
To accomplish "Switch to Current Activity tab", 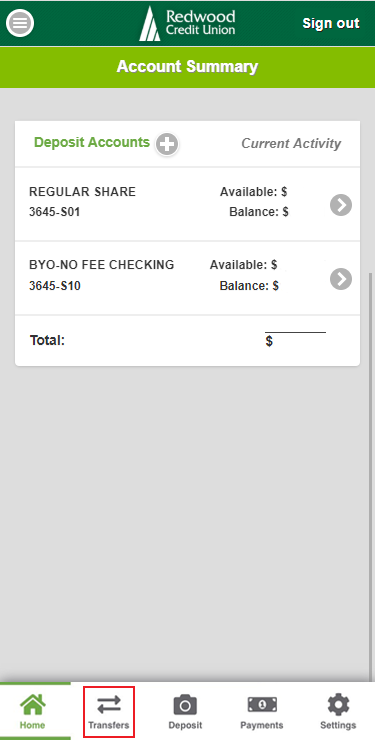I will 291,143.
